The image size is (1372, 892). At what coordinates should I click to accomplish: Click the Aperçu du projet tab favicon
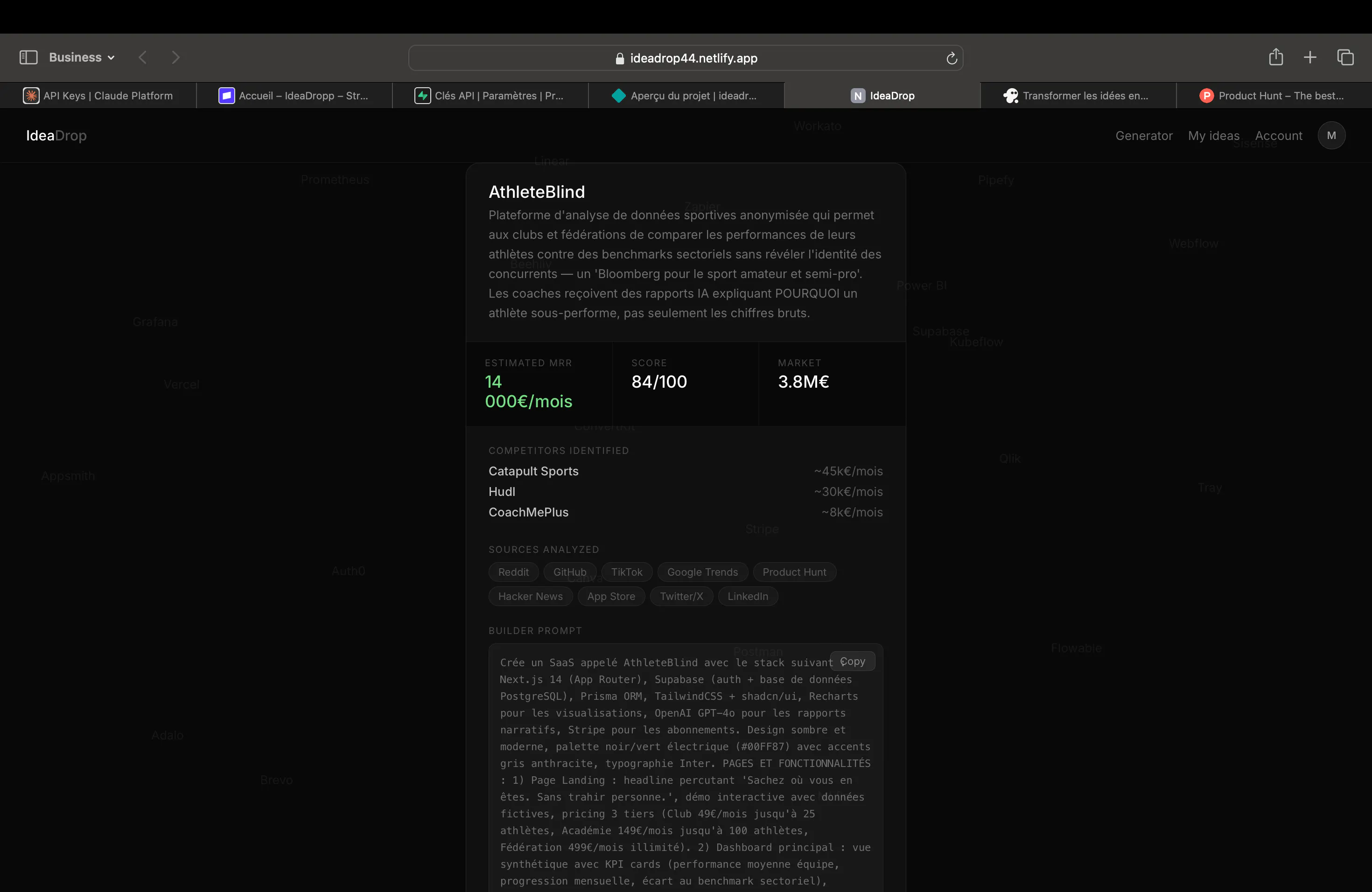click(x=618, y=96)
